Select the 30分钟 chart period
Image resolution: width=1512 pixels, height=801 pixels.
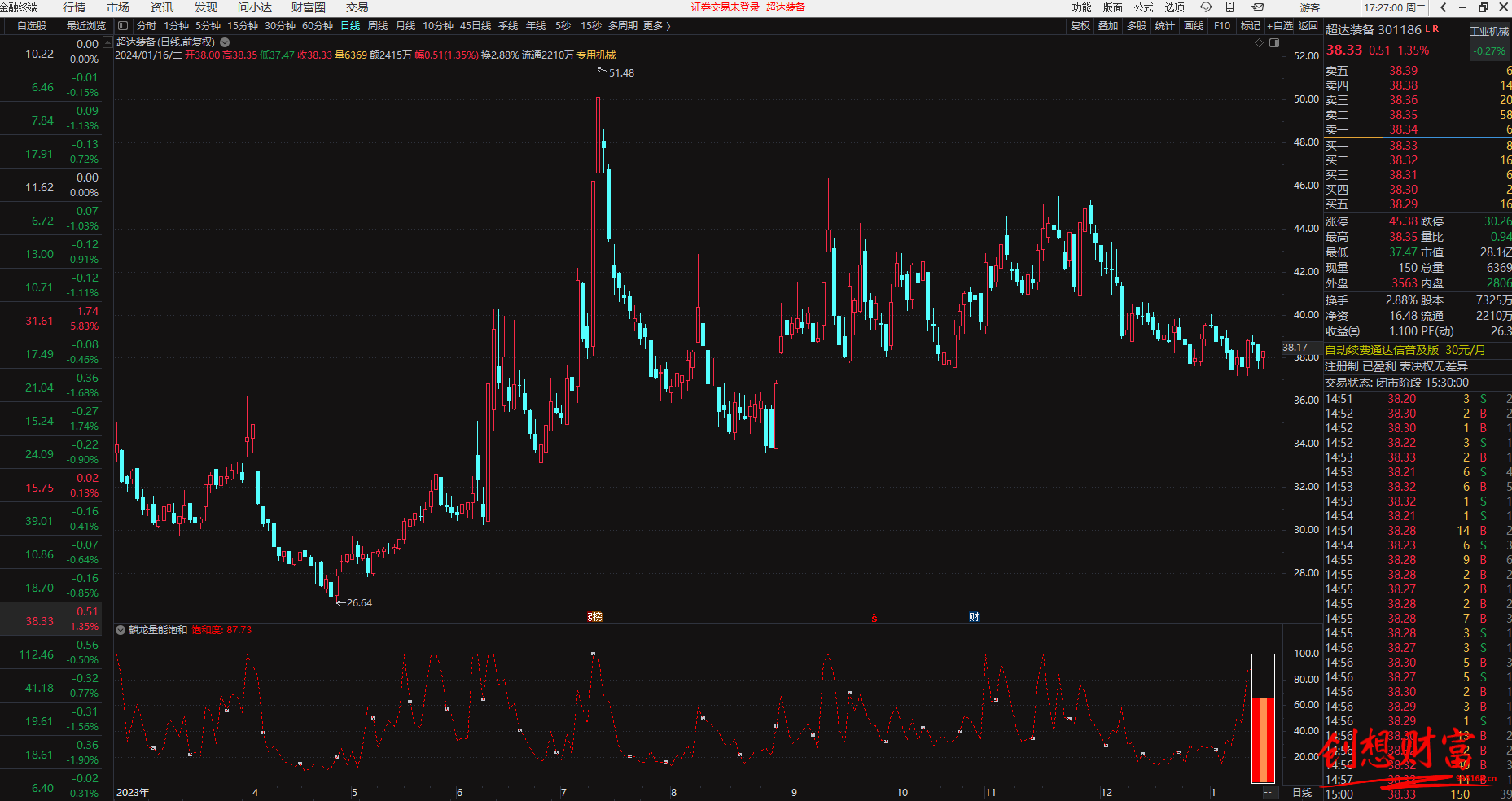pos(280,26)
